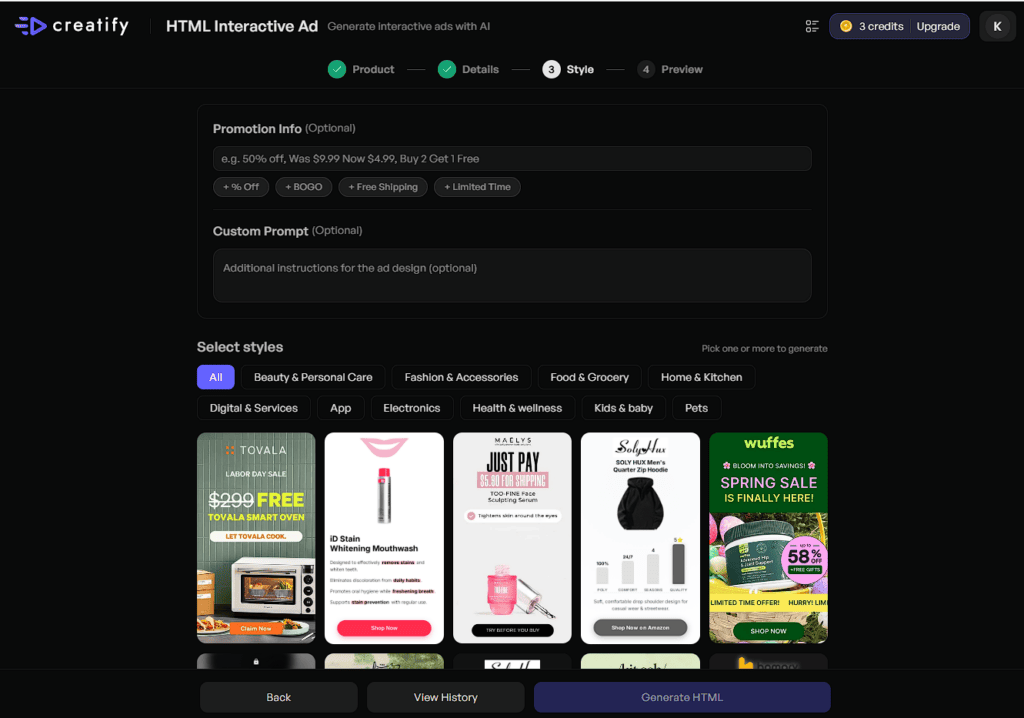Click 'Pick one or more to generate' text

click(x=764, y=348)
